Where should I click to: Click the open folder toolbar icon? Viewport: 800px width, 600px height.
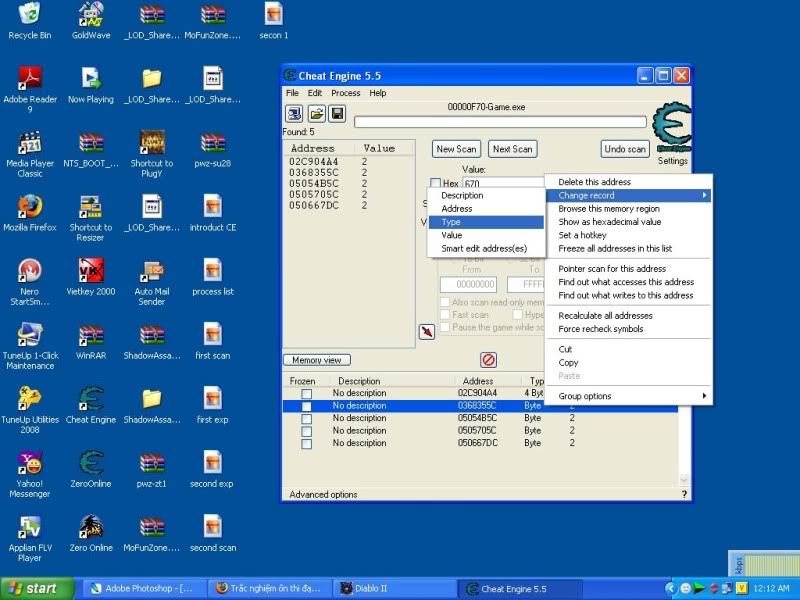coord(316,114)
